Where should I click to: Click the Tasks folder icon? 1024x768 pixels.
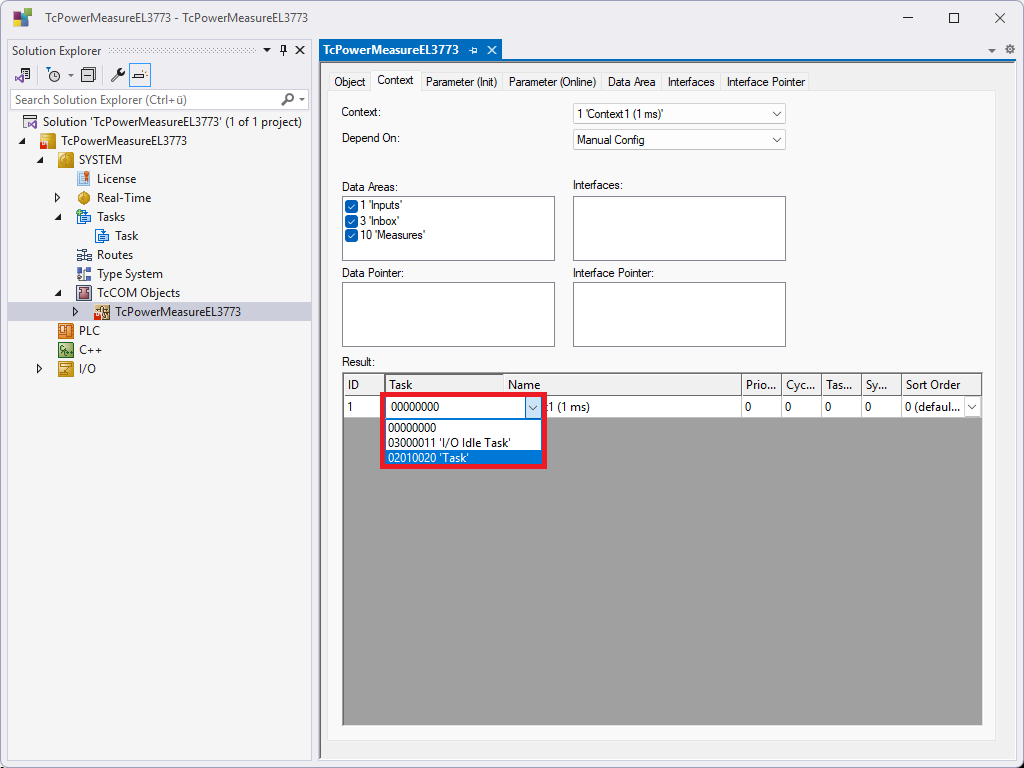[x=84, y=216]
